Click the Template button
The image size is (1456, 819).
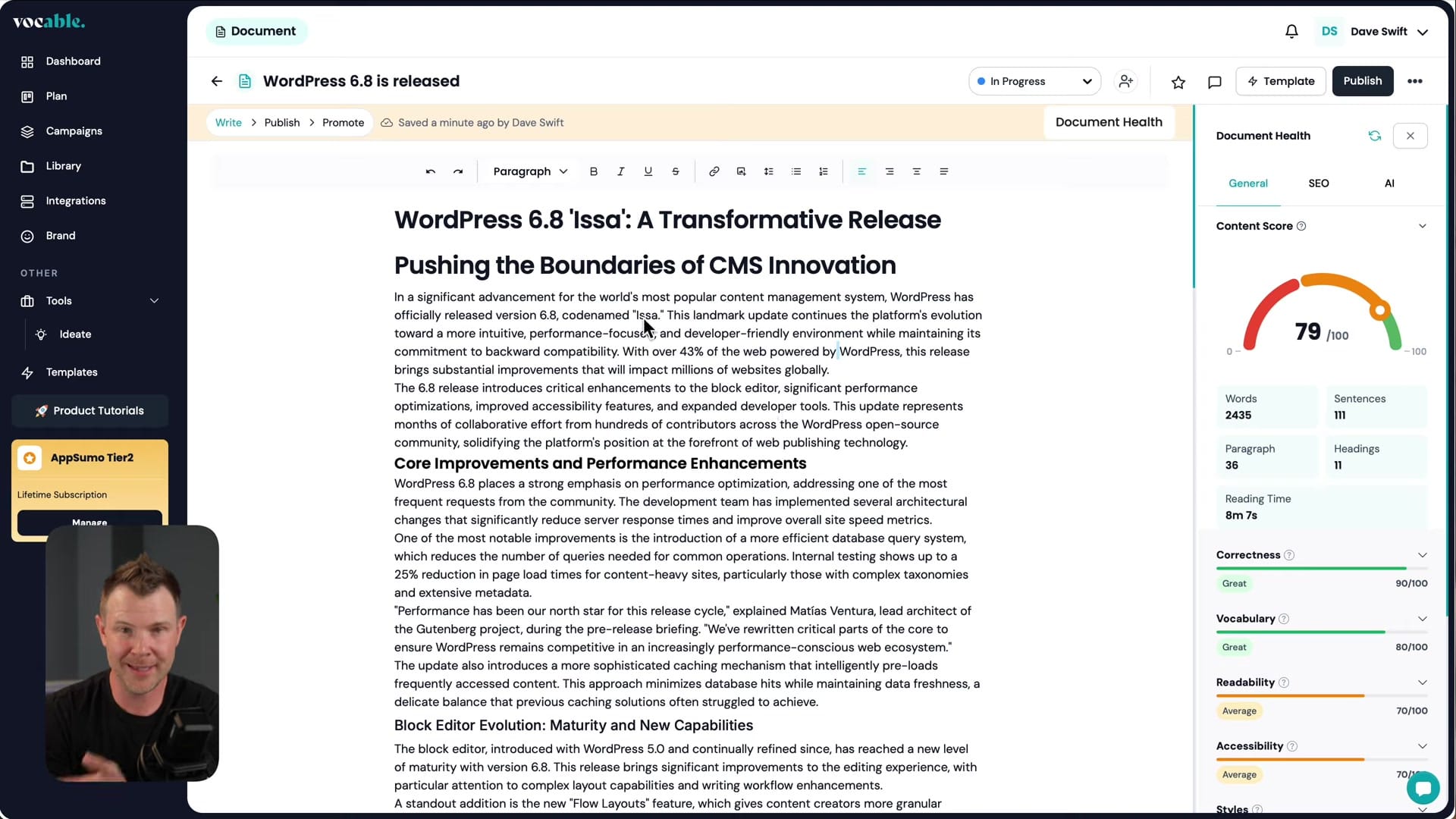click(x=1281, y=81)
